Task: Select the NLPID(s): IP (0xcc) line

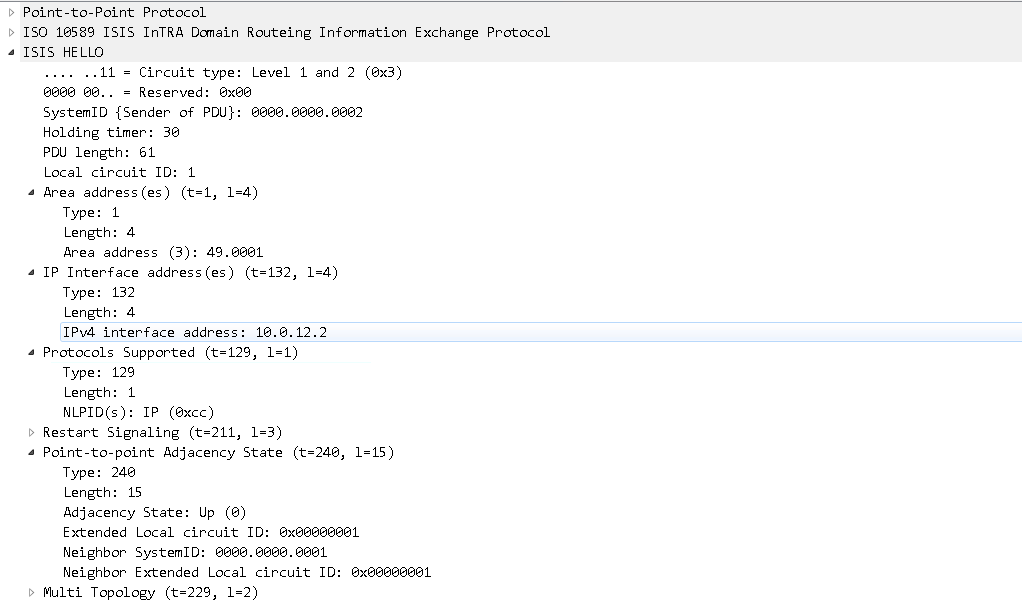Action: (x=138, y=412)
